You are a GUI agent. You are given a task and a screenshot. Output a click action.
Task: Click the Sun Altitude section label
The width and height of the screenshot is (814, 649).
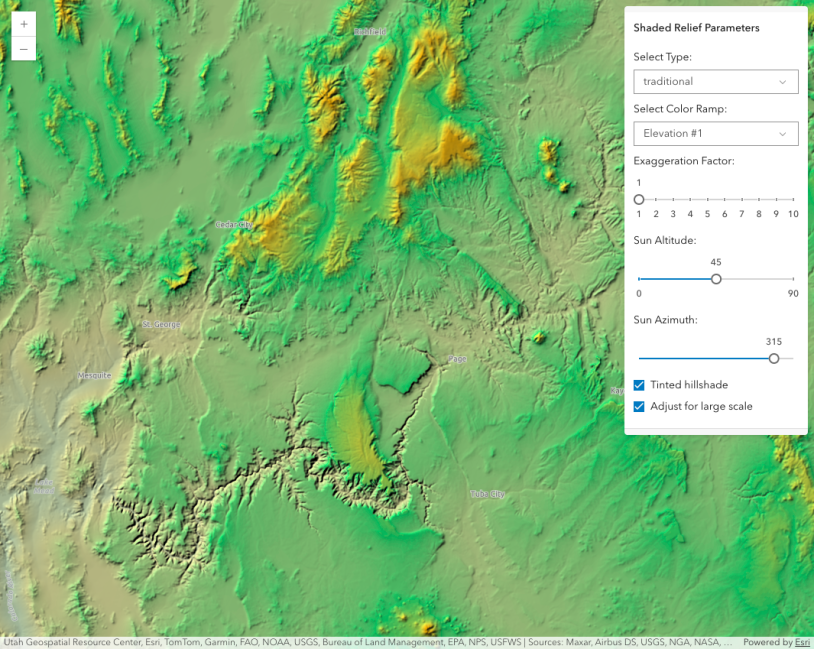[665, 240]
